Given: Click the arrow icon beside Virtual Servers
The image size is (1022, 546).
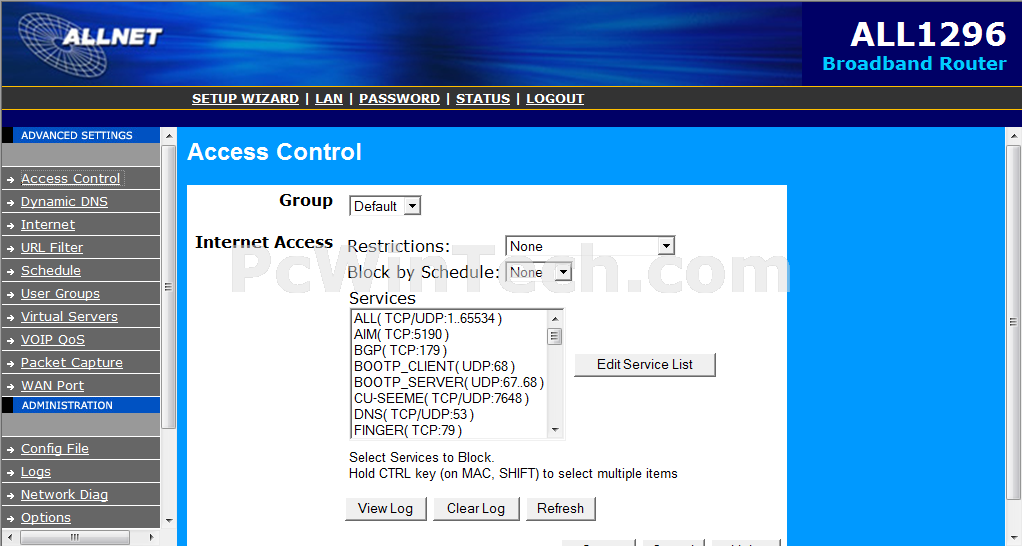Looking at the screenshot, I should 10,317.
